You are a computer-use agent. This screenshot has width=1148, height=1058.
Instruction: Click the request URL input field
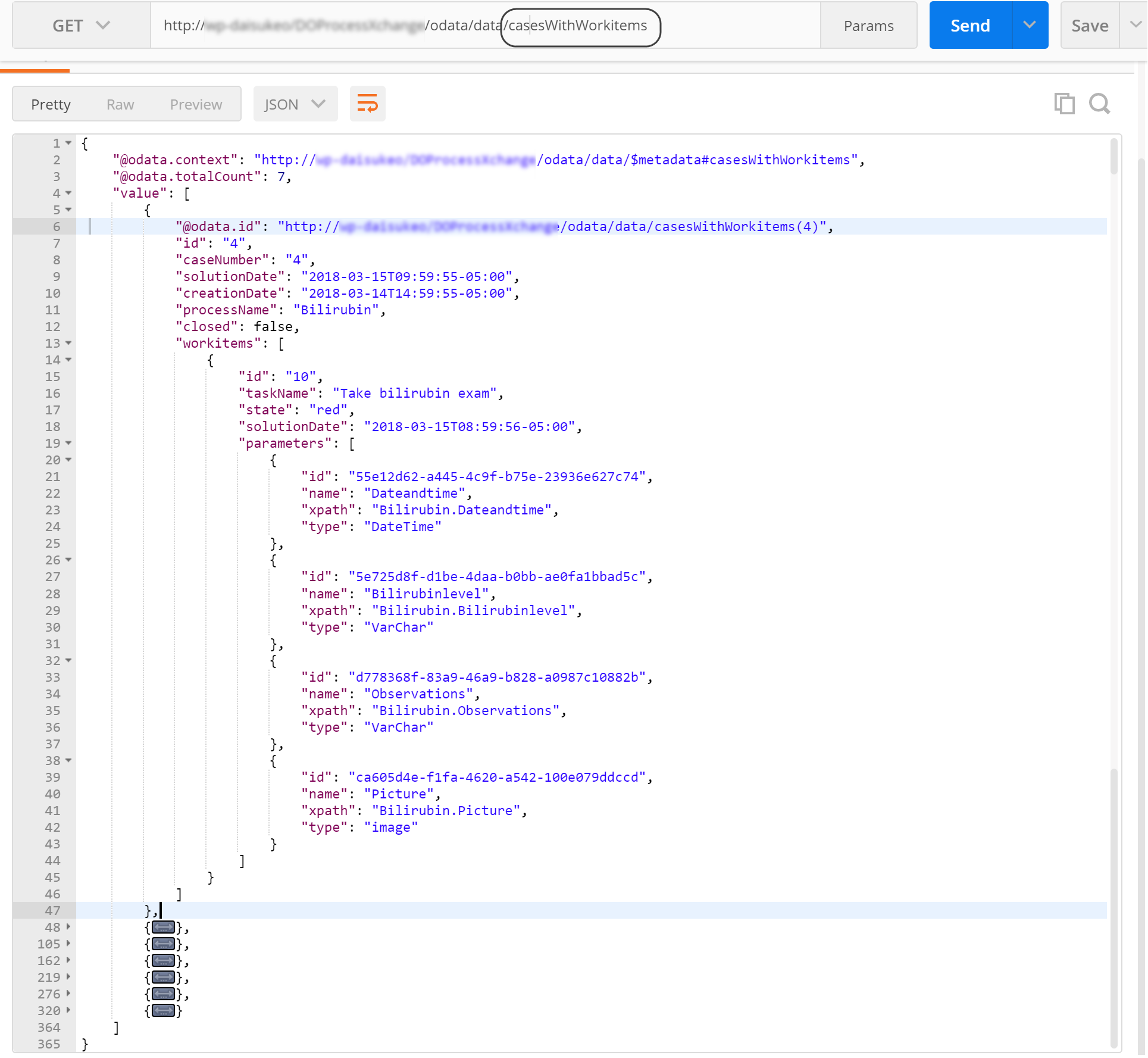(x=485, y=26)
